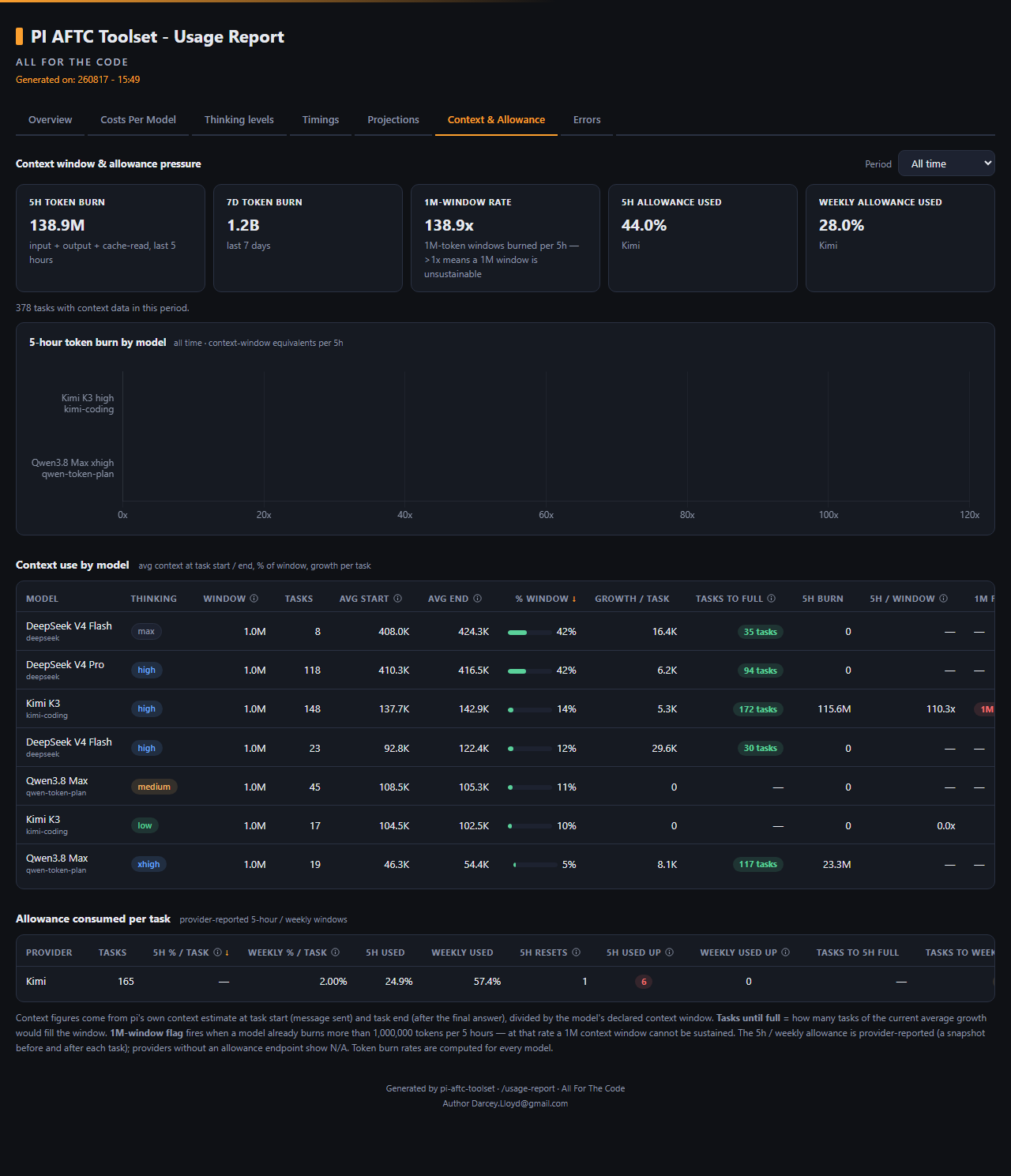Click the Generated on 260817 - 15:49 text

[x=78, y=80]
